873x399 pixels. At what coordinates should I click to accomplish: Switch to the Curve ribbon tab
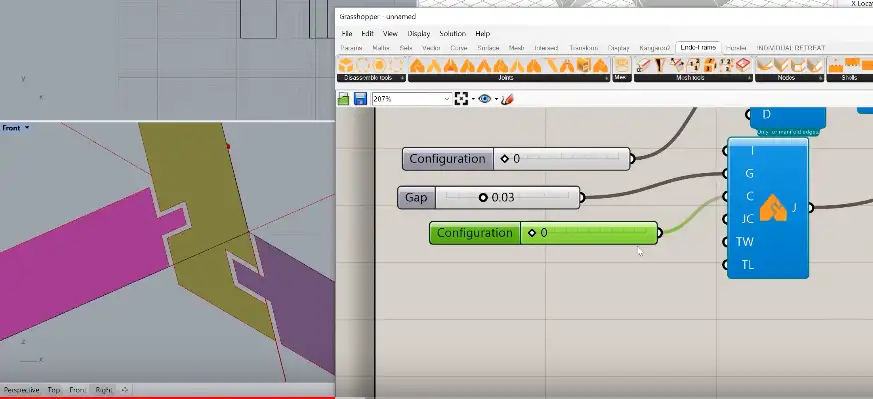tap(459, 48)
